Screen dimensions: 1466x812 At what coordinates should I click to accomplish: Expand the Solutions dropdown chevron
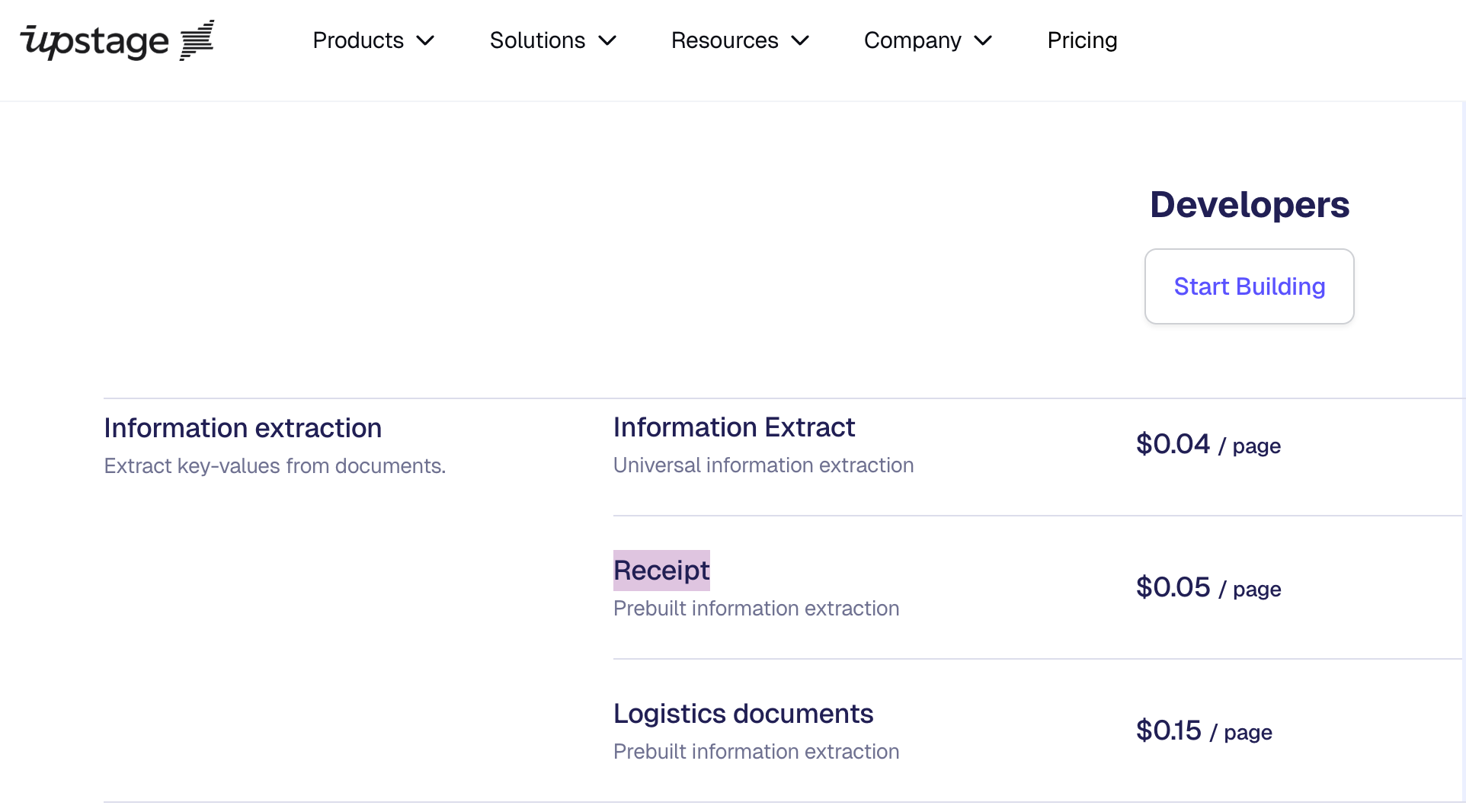point(607,40)
